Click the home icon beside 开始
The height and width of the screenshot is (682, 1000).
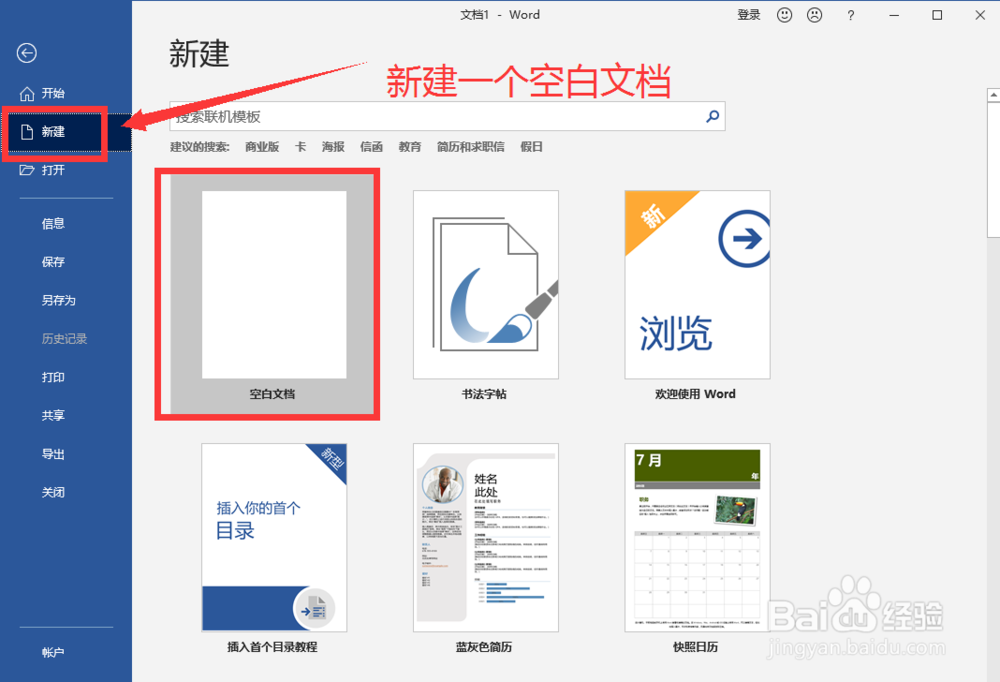[x=27, y=93]
